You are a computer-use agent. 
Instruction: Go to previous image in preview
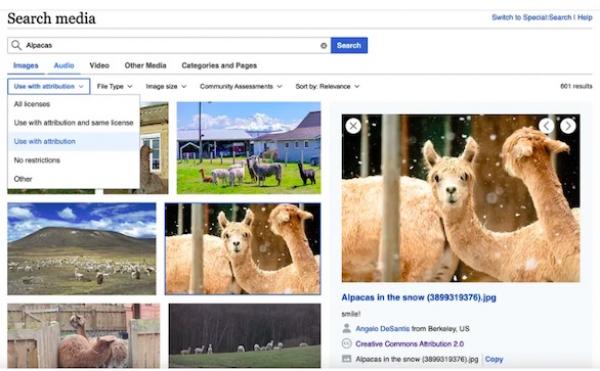(546, 125)
